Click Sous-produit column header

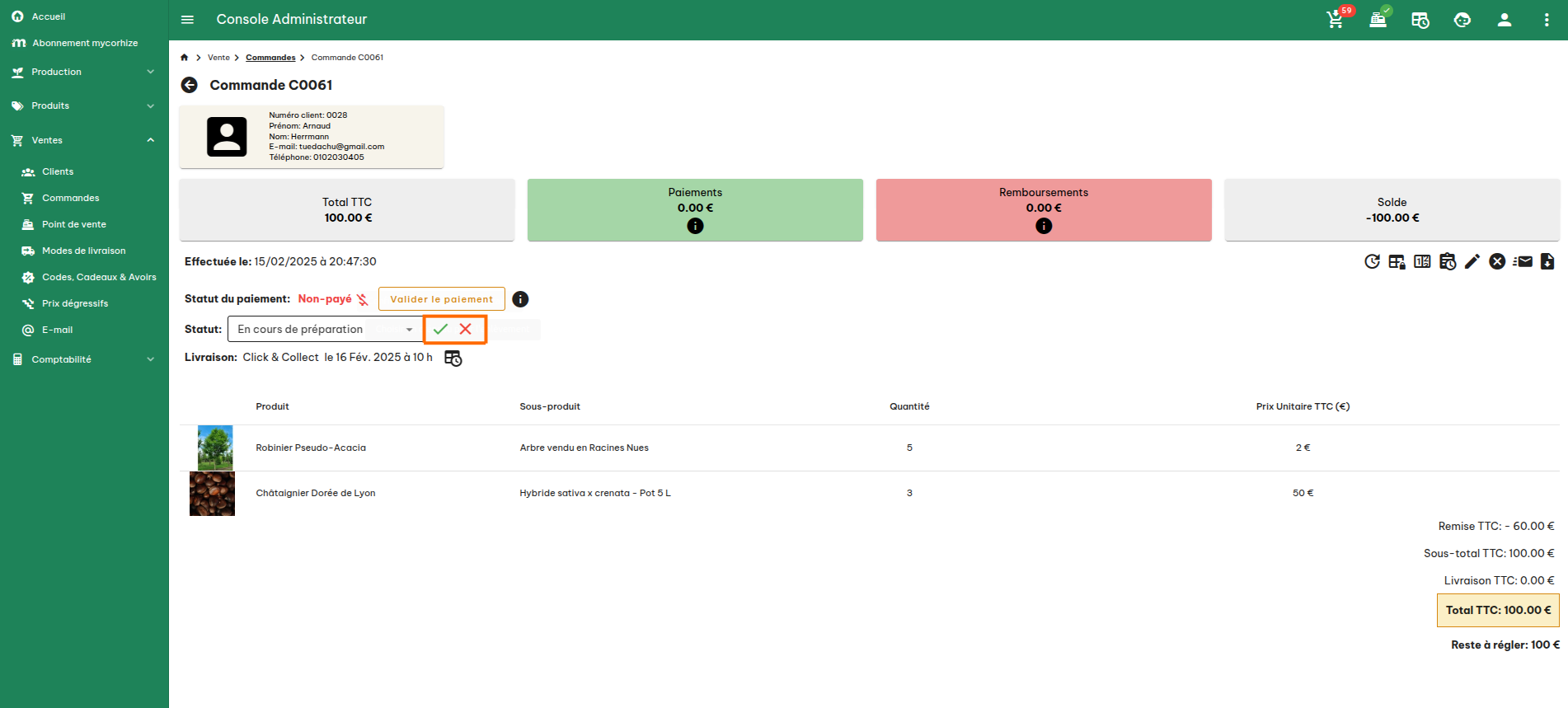(550, 406)
